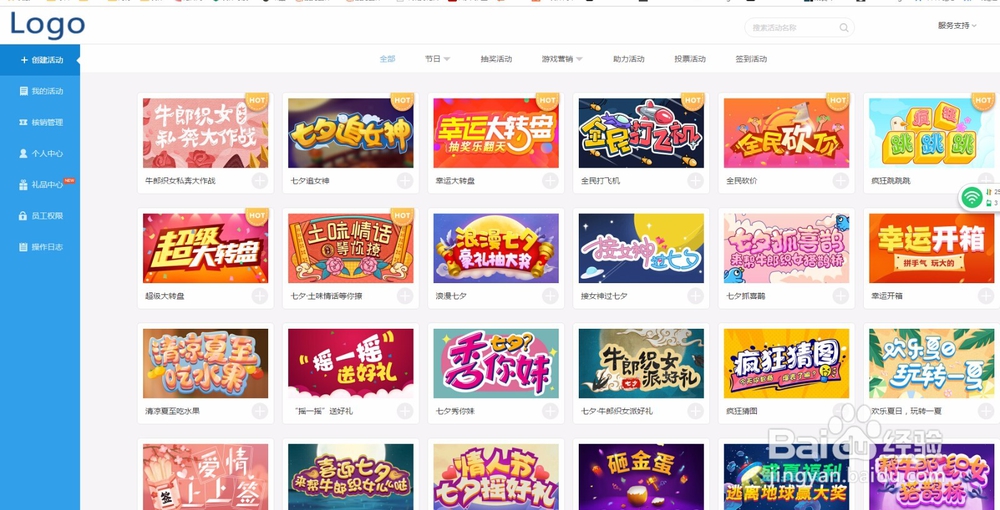This screenshot has width=1000, height=510.
Task: Click the title text 全民砍价
Action: (742, 181)
